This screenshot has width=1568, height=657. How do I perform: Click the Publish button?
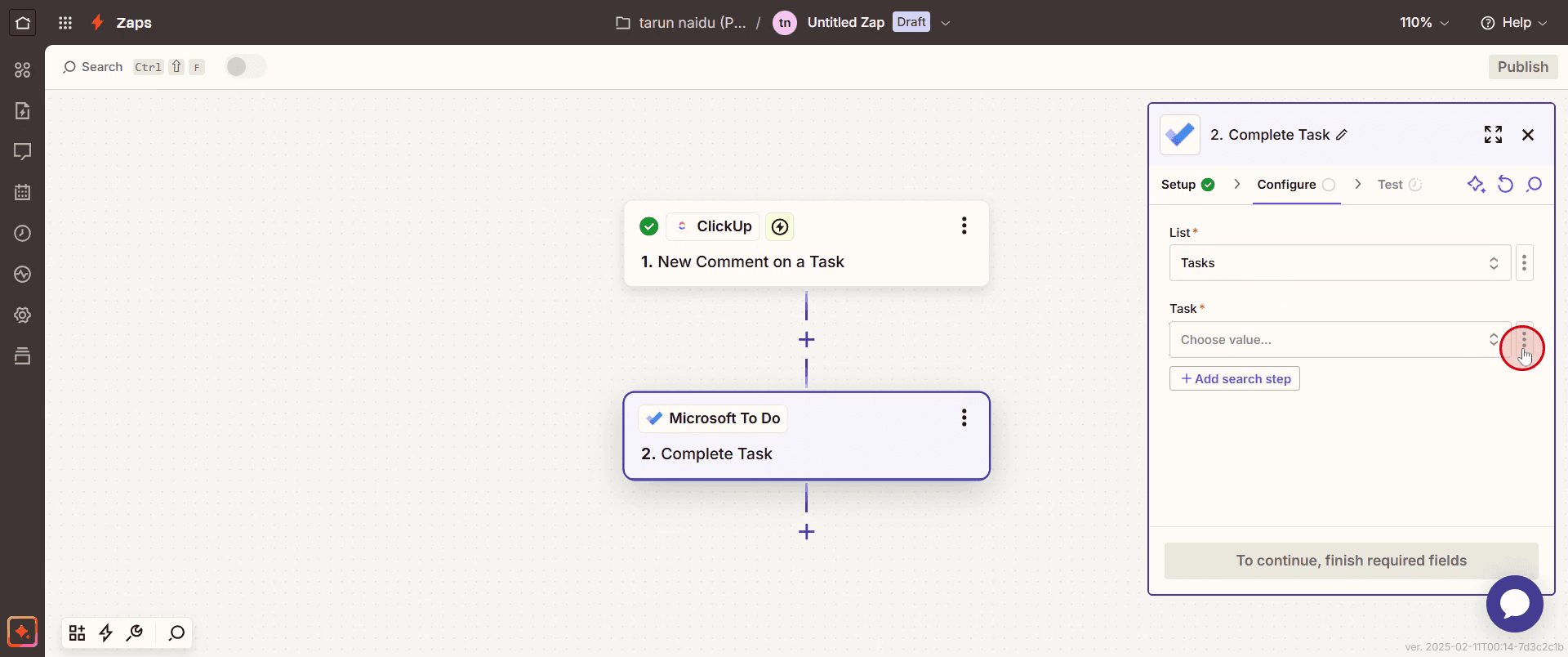point(1522,67)
